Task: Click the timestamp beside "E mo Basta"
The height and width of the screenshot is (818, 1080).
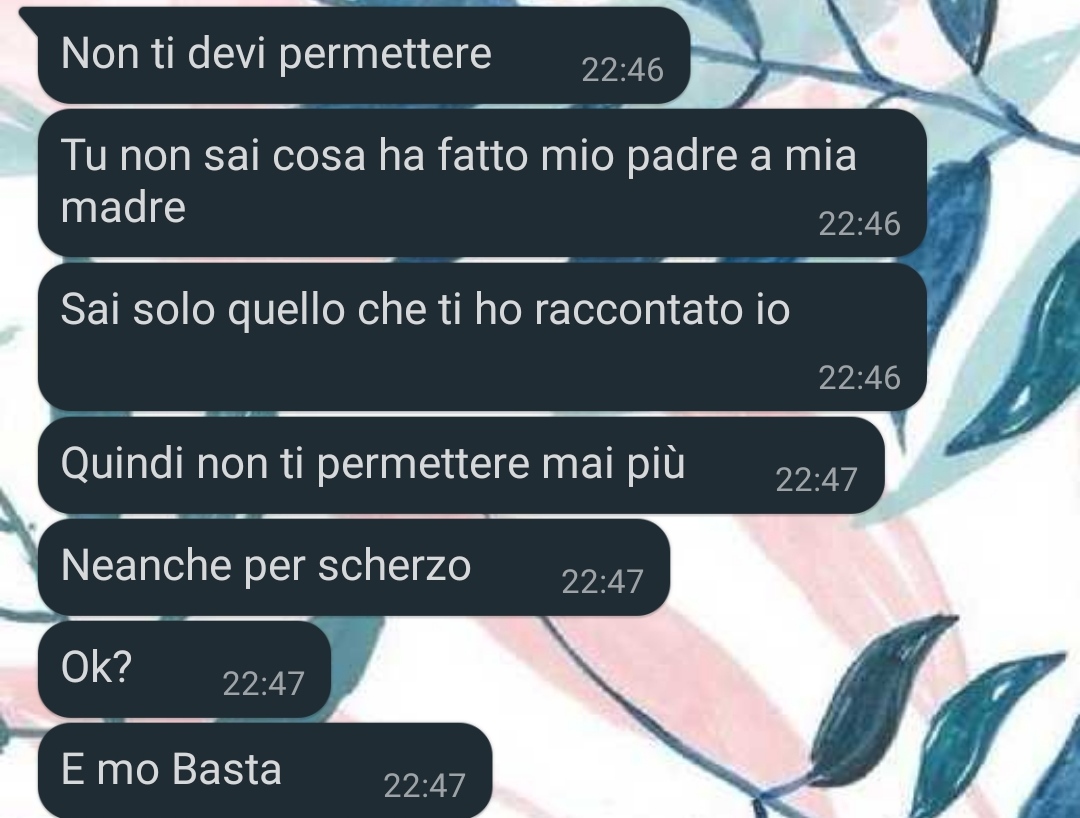Action: pyautogui.click(x=424, y=786)
